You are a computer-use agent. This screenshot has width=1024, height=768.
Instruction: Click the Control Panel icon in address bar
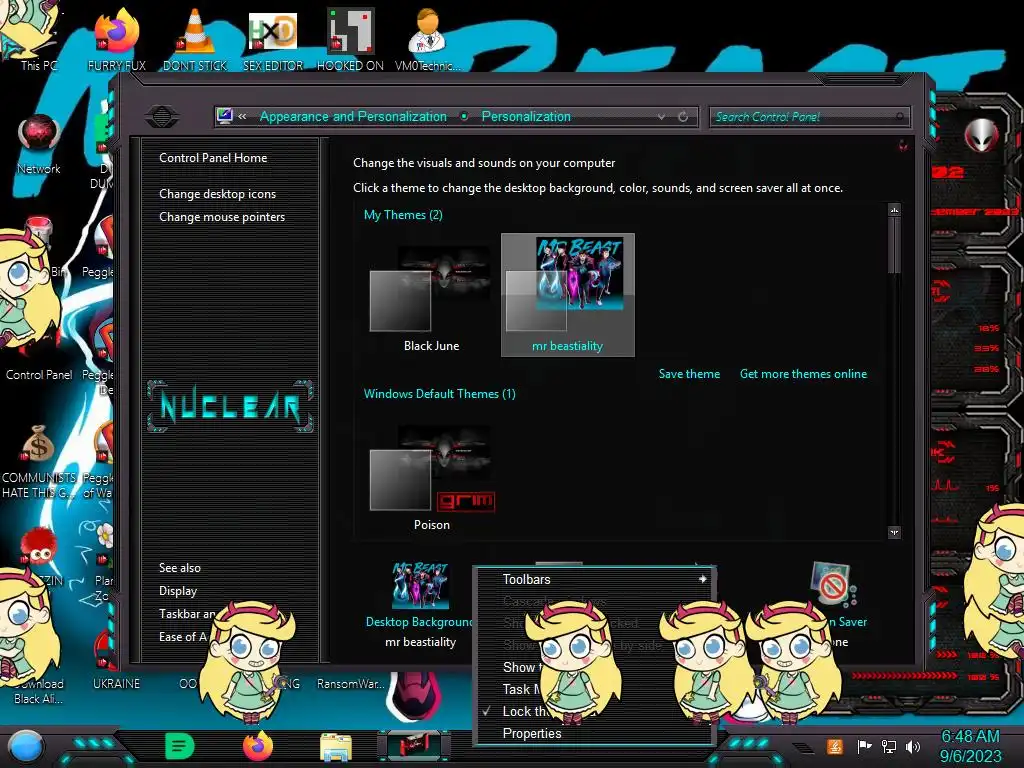(x=225, y=116)
